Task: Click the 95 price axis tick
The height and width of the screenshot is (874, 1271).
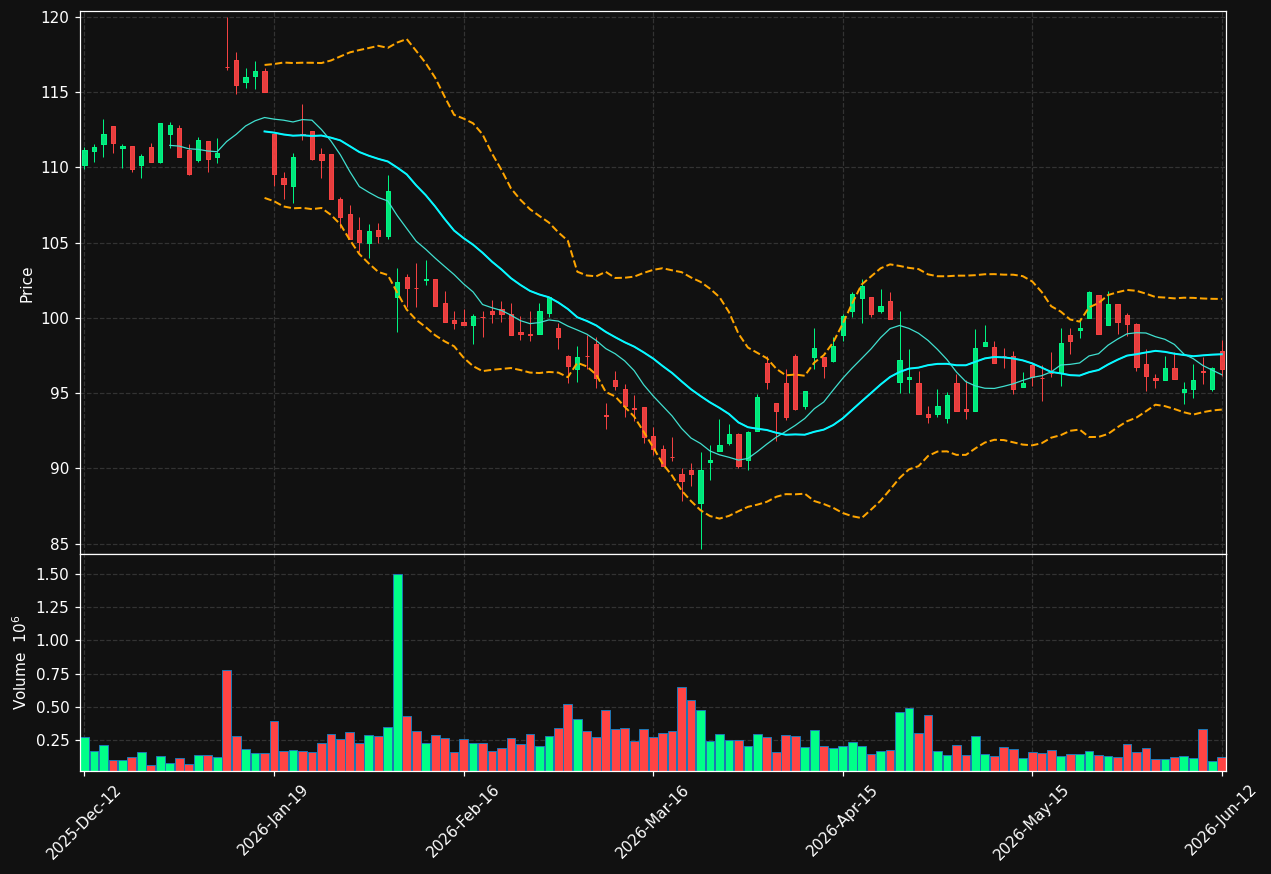Action: pos(60,393)
